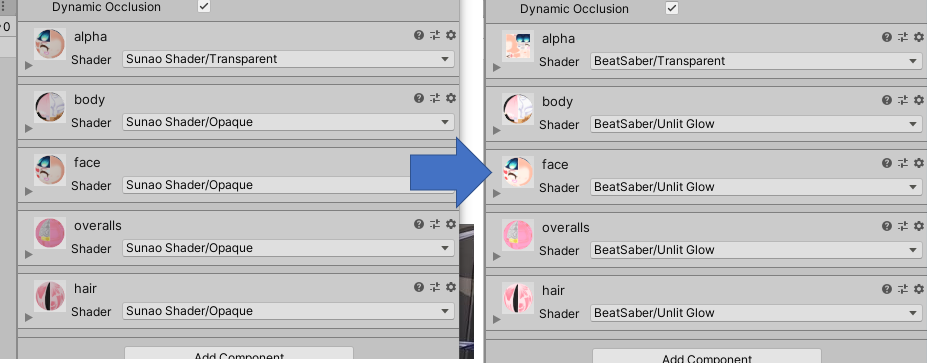Open Sunao Shader/Opaque dropdown for hair
Viewport: 927px width, 363px height.
tap(289, 311)
